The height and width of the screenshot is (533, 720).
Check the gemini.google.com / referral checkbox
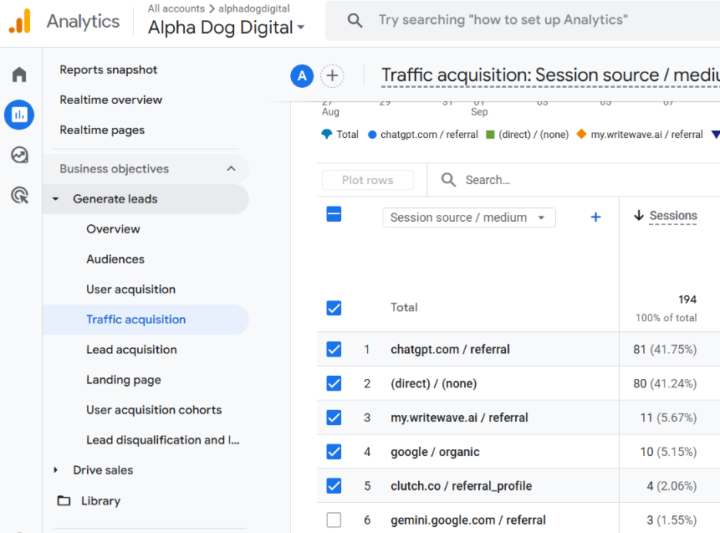pos(334,520)
